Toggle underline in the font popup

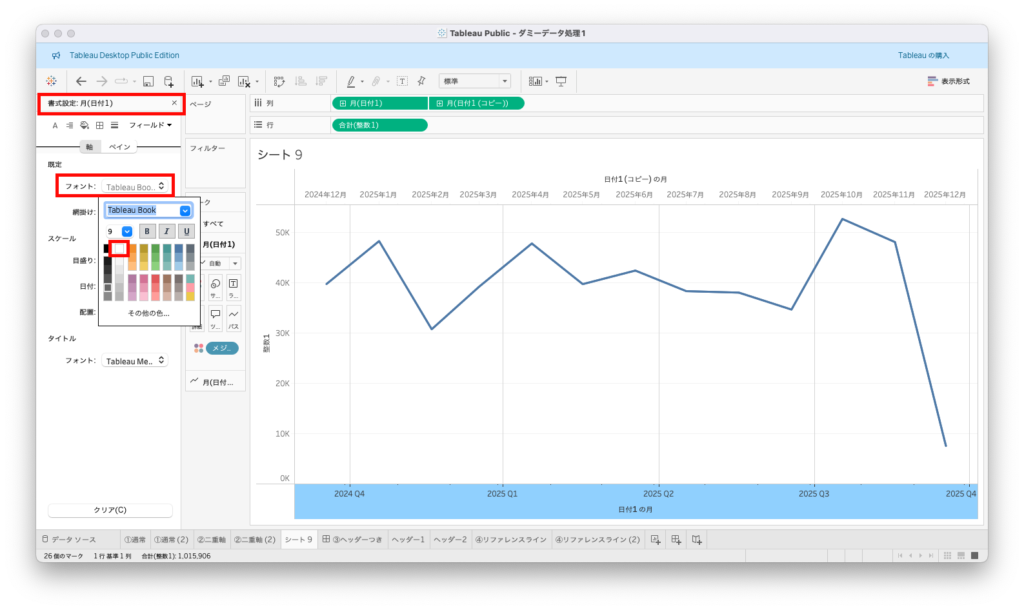point(186,231)
